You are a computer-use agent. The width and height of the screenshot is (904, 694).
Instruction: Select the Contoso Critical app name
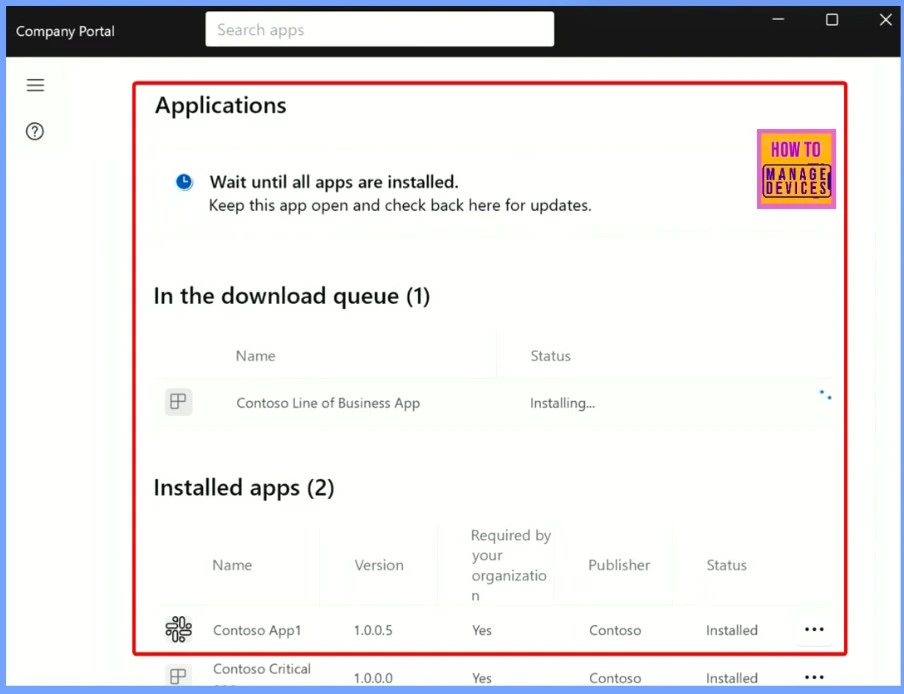[262, 669]
